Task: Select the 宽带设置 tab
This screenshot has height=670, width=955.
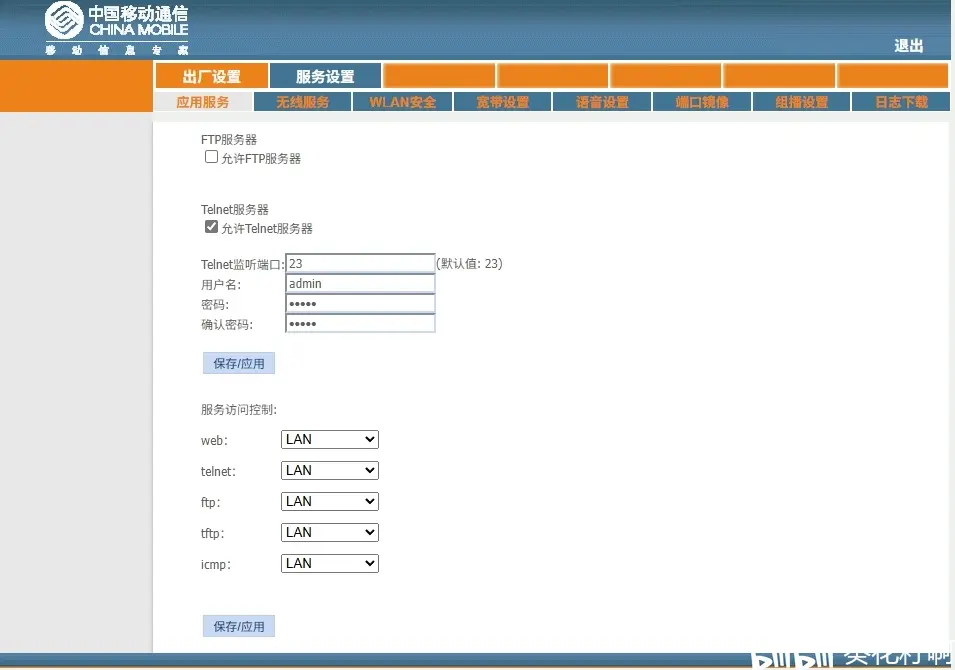Action: (502, 100)
